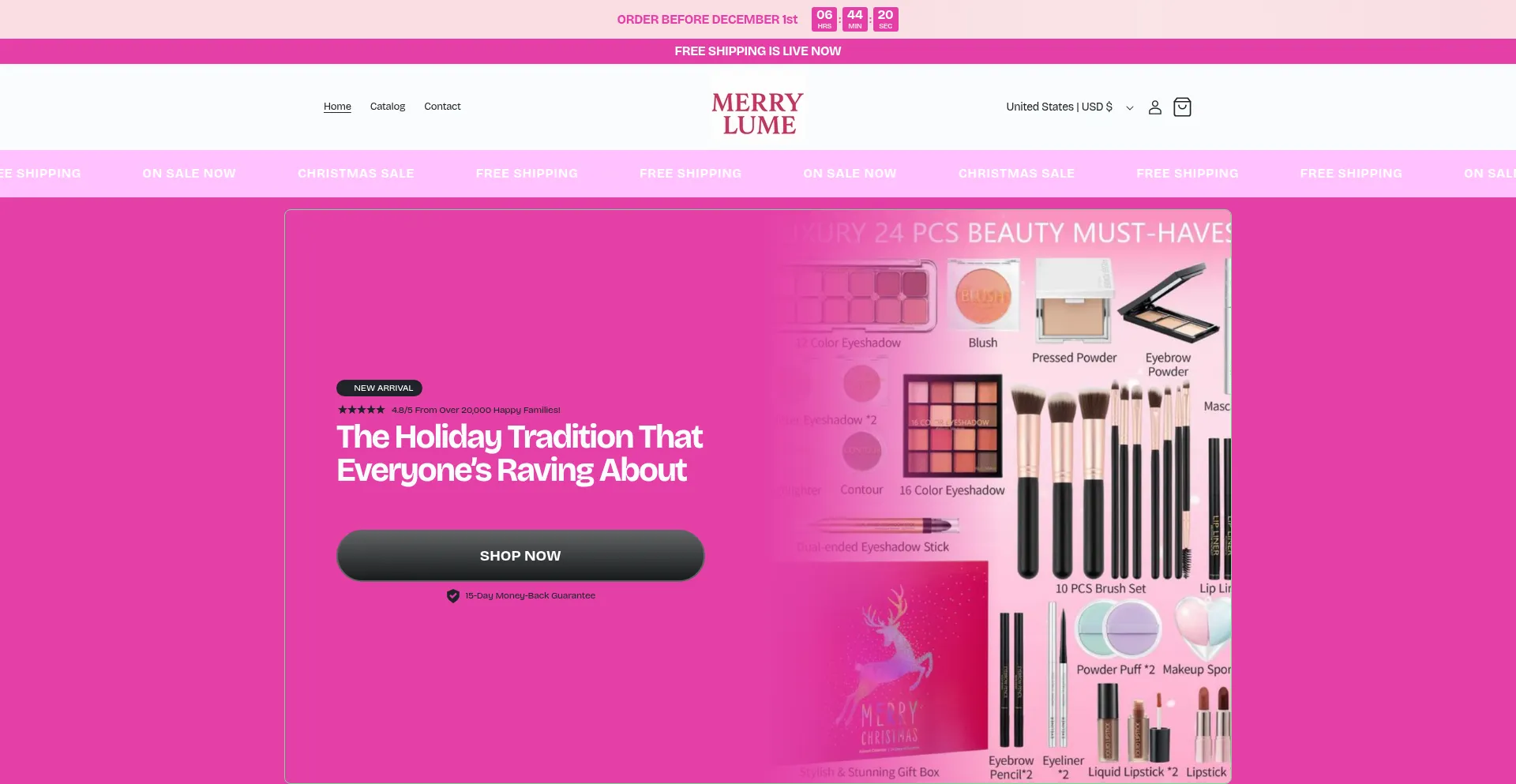The height and width of the screenshot is (784, 1516).
Task: Open United States | USD $ selector
Action: tap(1069, 107)
